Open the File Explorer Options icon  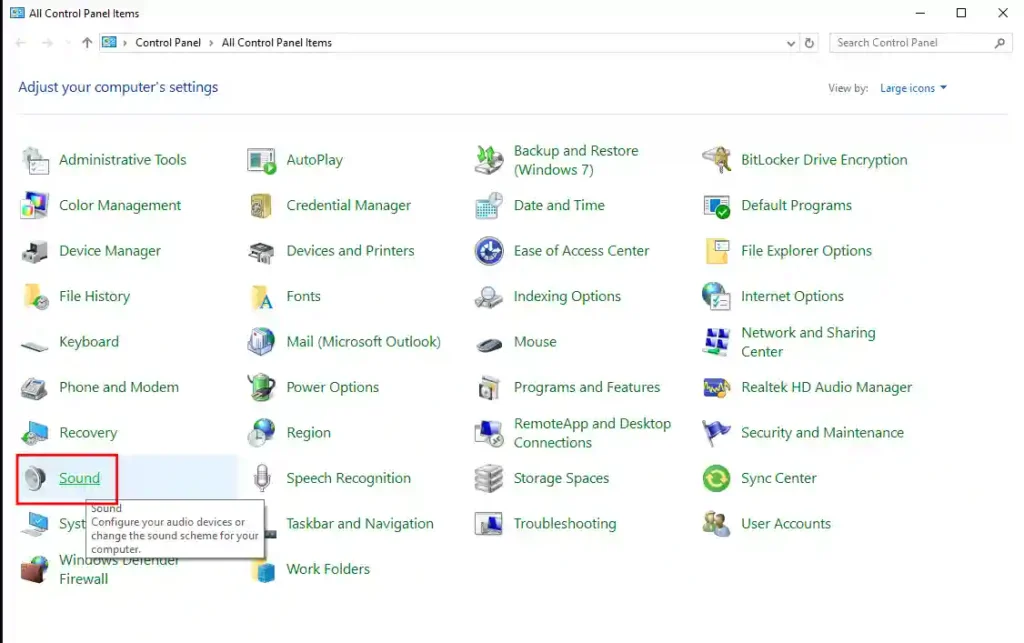717,251
